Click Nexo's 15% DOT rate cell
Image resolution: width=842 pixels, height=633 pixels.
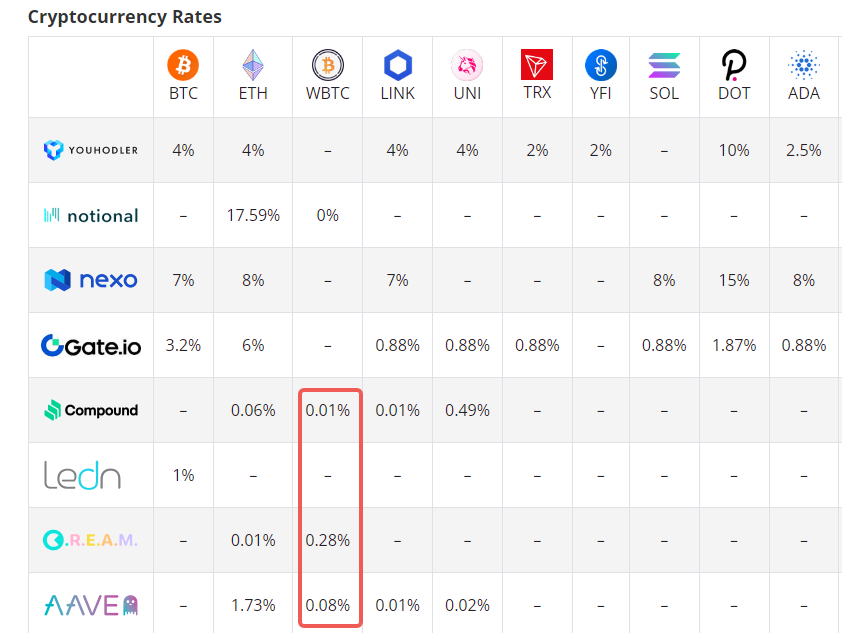click(x=734, y=280)
